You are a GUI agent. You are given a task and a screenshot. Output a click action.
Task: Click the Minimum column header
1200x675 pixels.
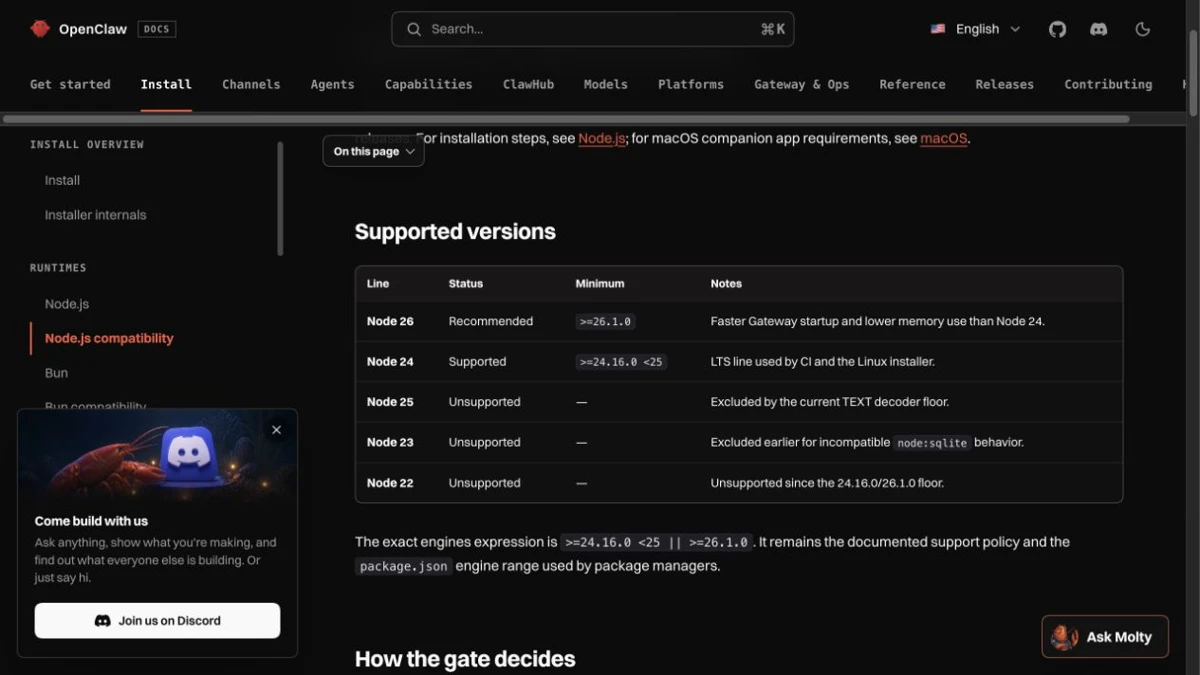(x=600, y=284)
